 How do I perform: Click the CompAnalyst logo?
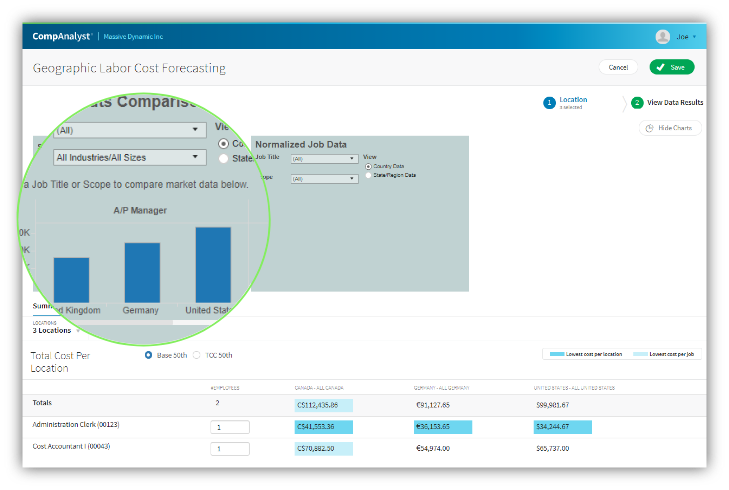63,36
